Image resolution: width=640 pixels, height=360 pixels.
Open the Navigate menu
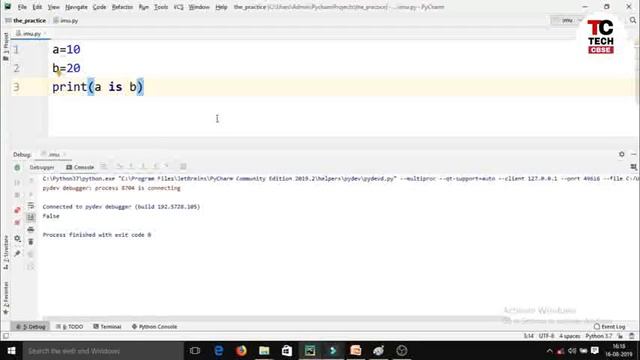[76, 7]
